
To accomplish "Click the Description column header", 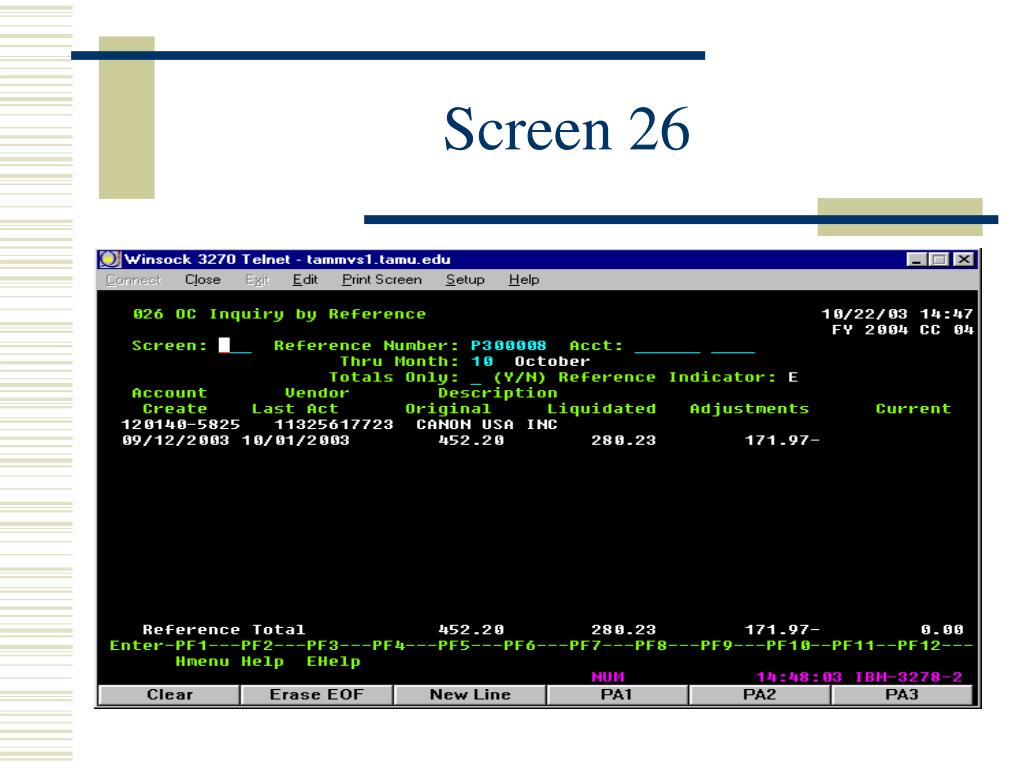I will pos(498,393).
